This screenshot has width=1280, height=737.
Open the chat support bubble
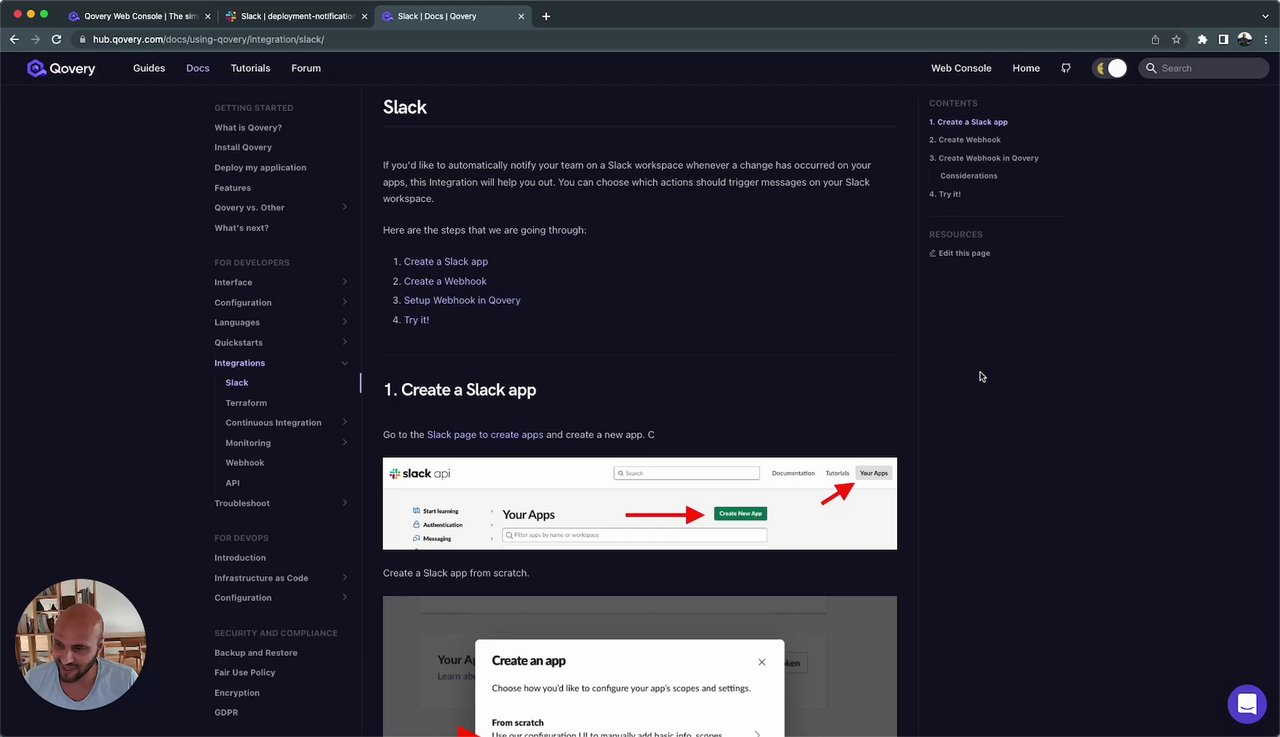click(x=1246, y=704)
